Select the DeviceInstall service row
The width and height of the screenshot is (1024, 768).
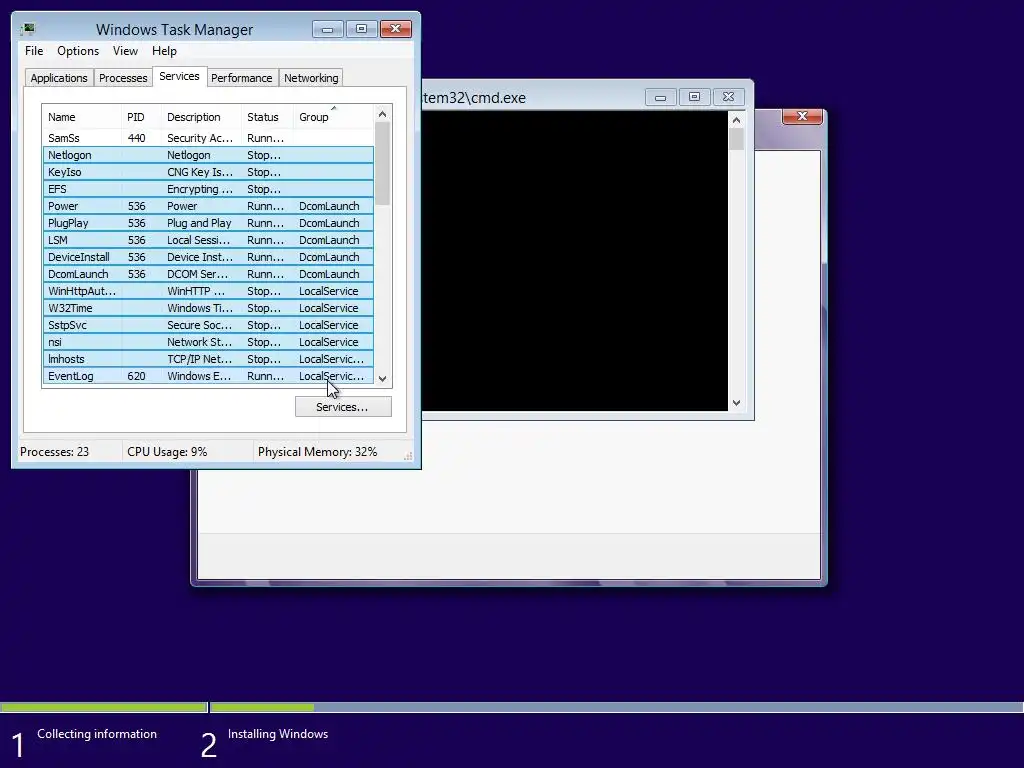[x=208, y=257]
